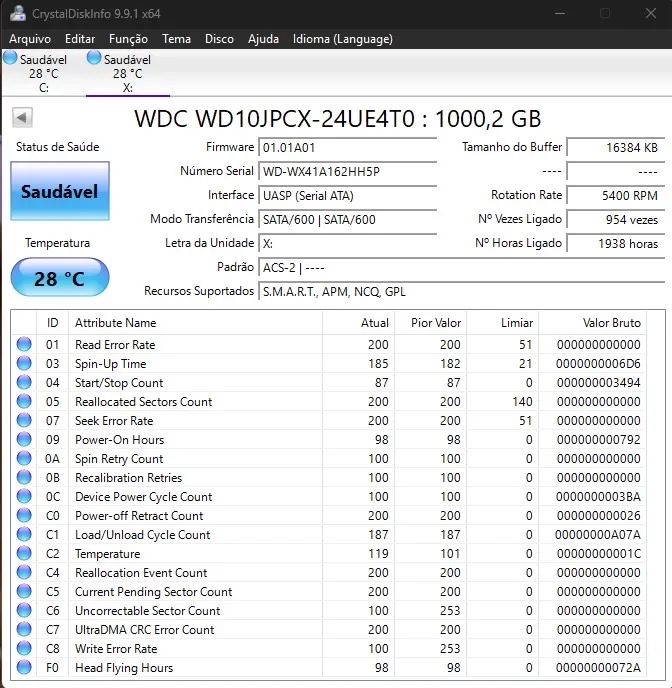
Task: Click the disk title WDC WD10JPCX-24UE4T0
Action: [x=274, y=118]
